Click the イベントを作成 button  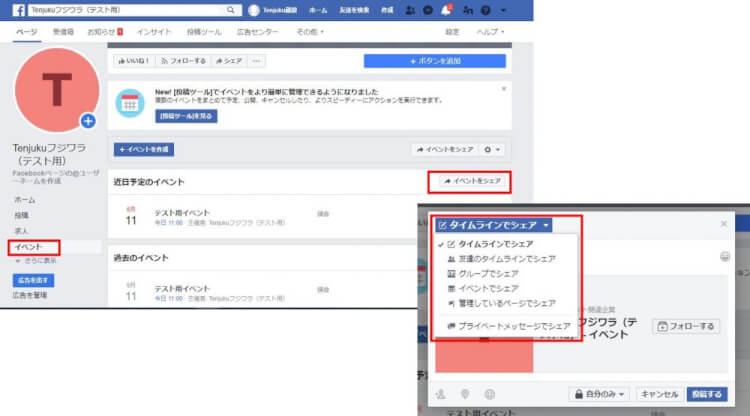click(144, 149)
